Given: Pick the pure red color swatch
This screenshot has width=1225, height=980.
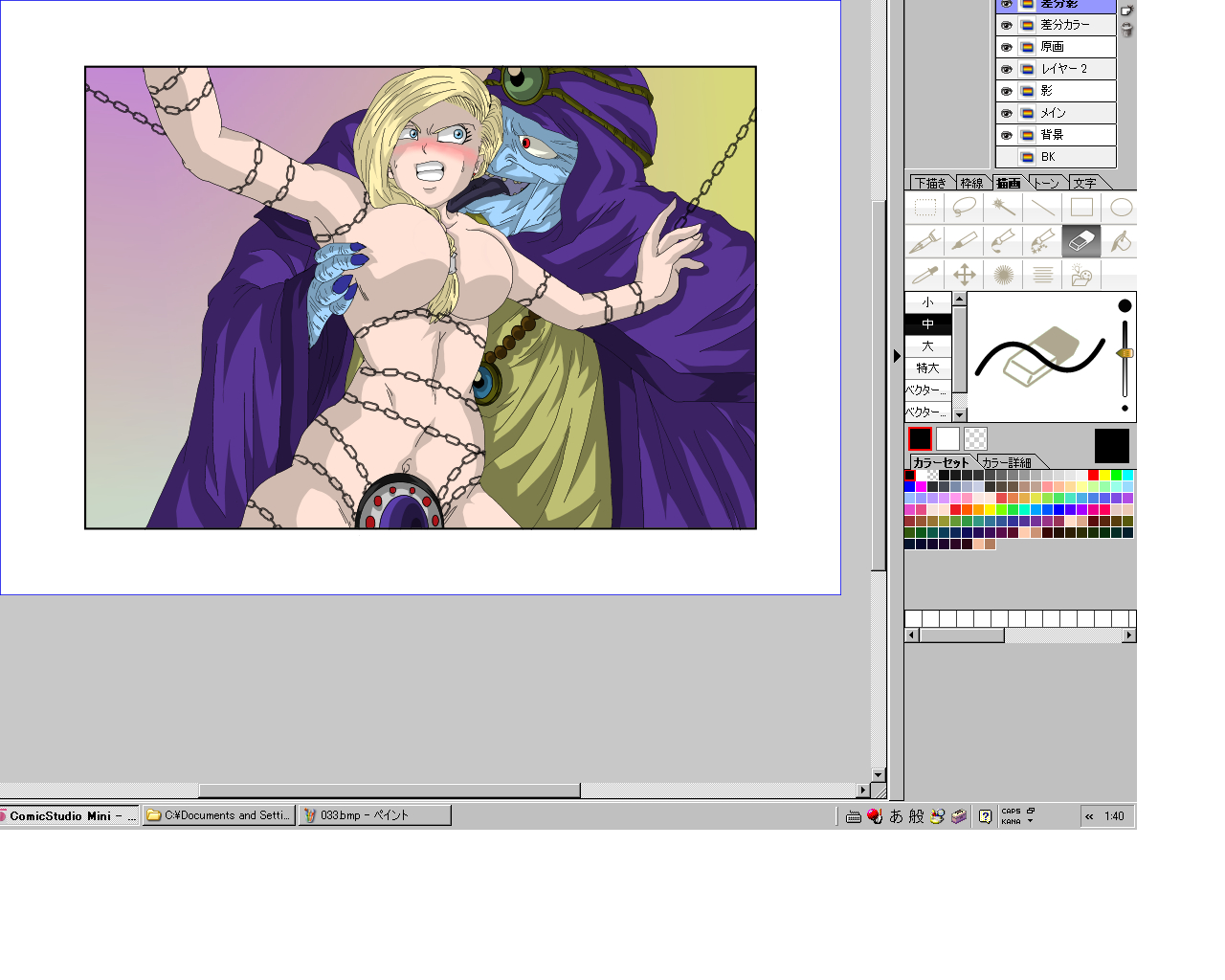Looking at the screenshot, I should (1093, 476).
